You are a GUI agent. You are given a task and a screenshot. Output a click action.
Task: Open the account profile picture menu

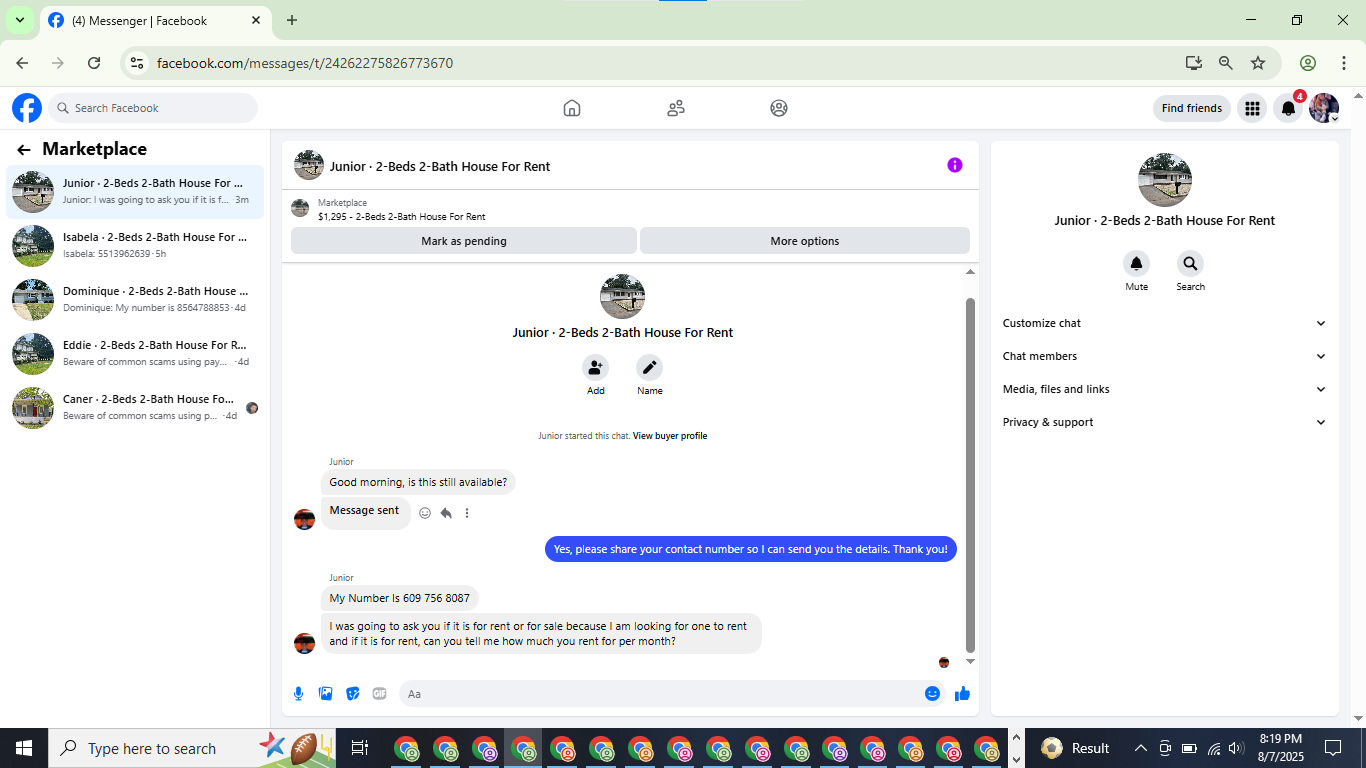point(1324,108)
